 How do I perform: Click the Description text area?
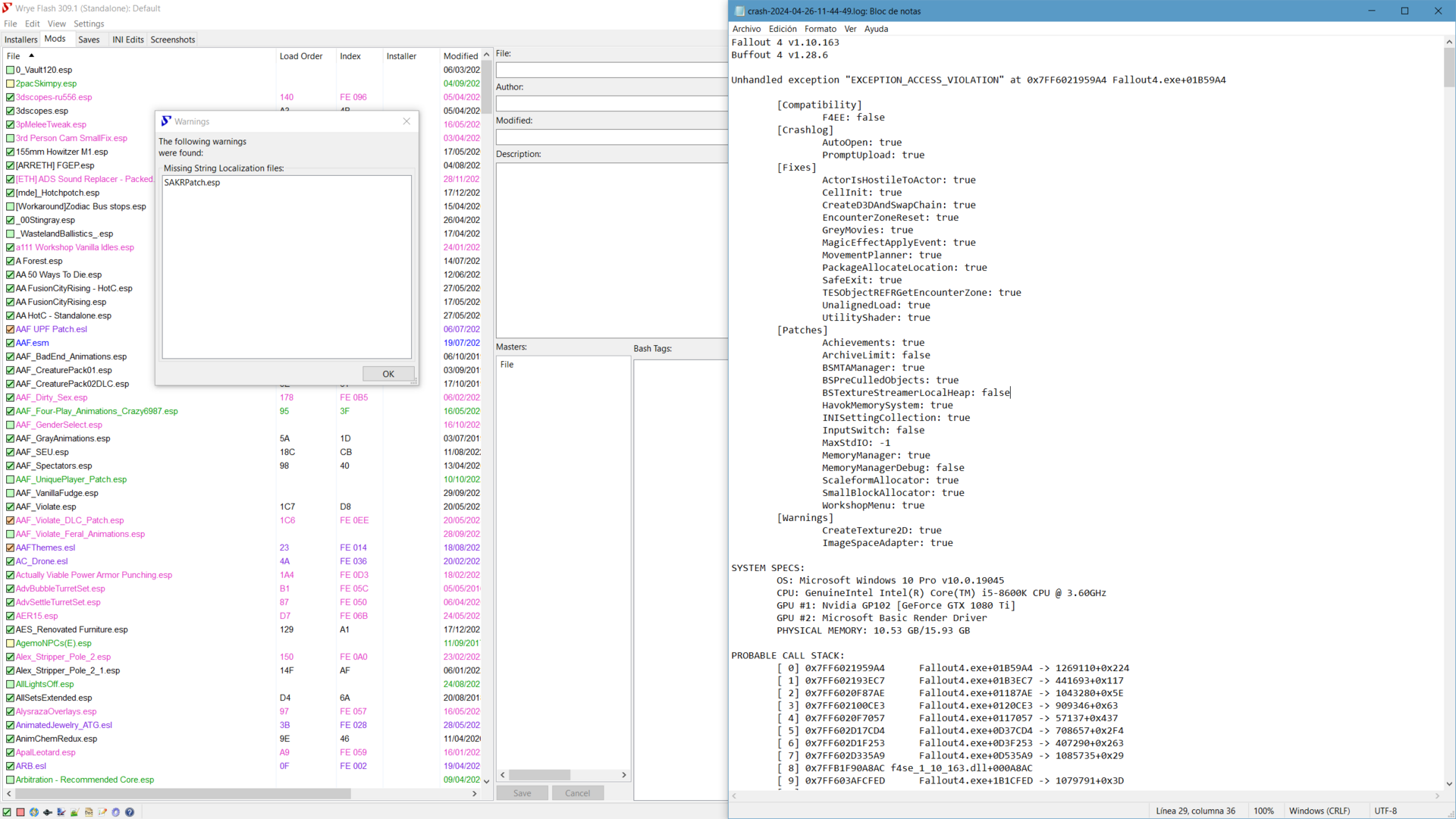click(611, 250)
